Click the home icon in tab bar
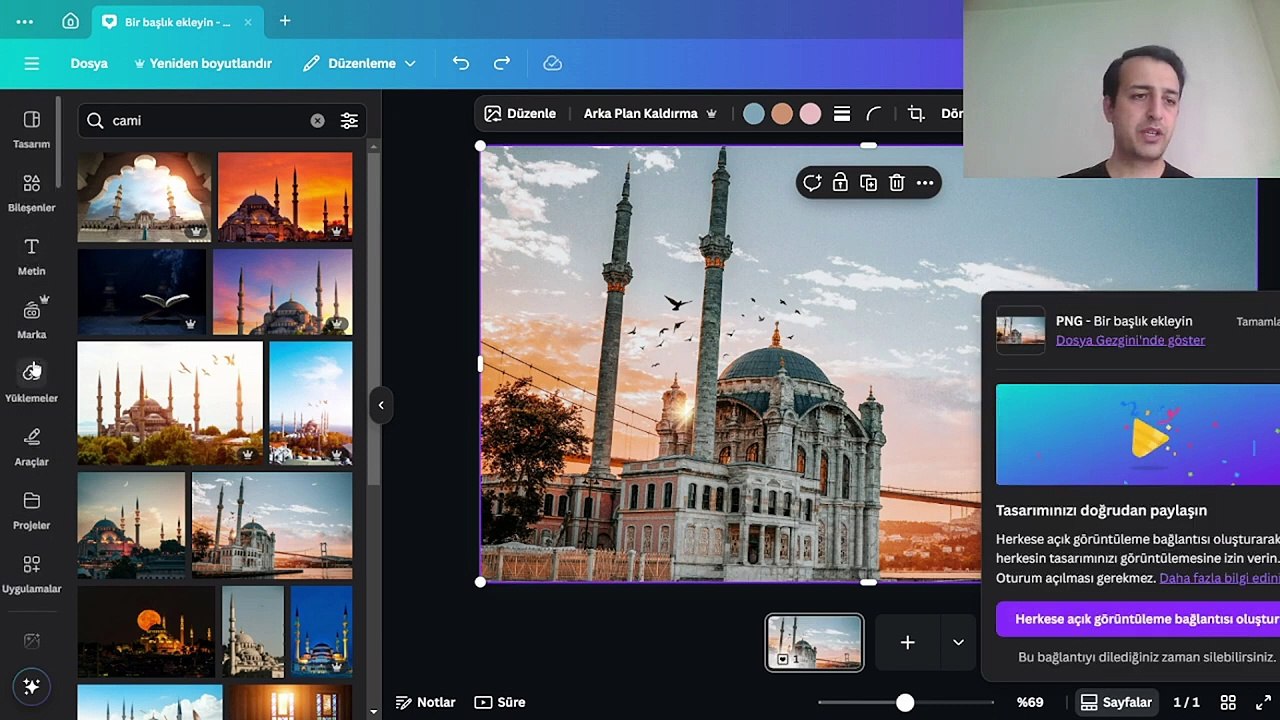Viewport: 1280px width, 720px height. coord(70,21)
